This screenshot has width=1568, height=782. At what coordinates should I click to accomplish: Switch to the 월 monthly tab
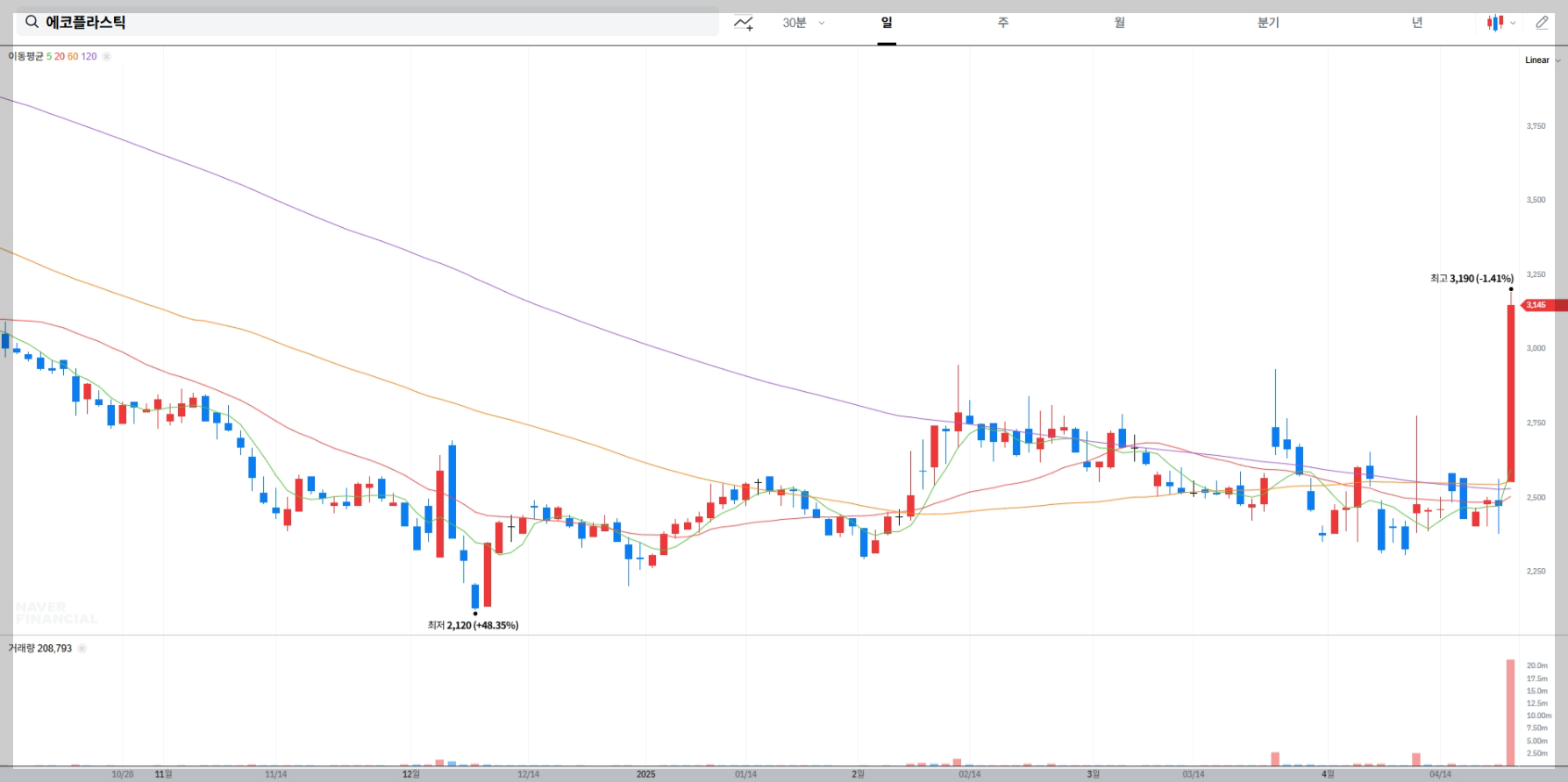[x=1120, y=23]
